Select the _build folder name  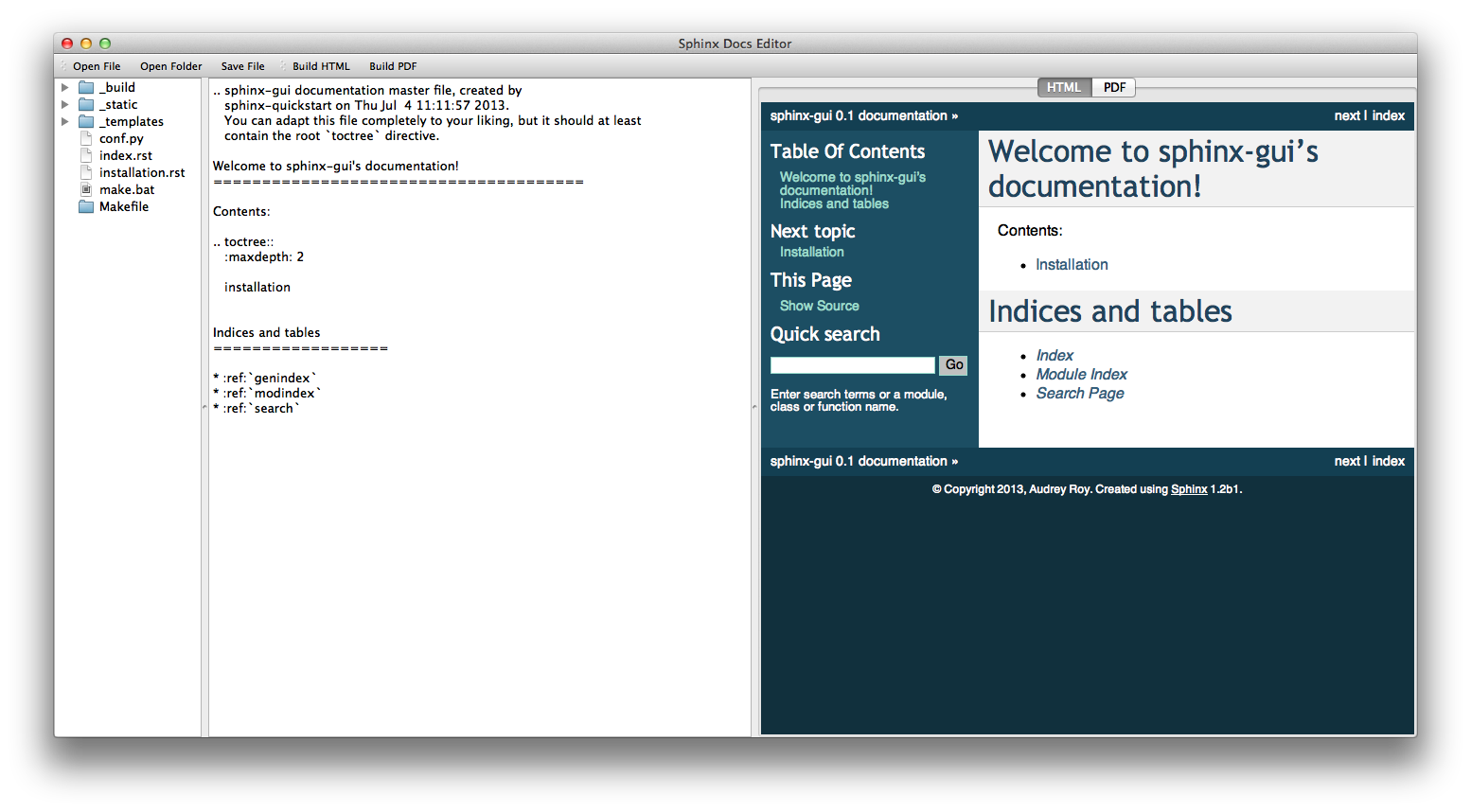click(117, 88)
